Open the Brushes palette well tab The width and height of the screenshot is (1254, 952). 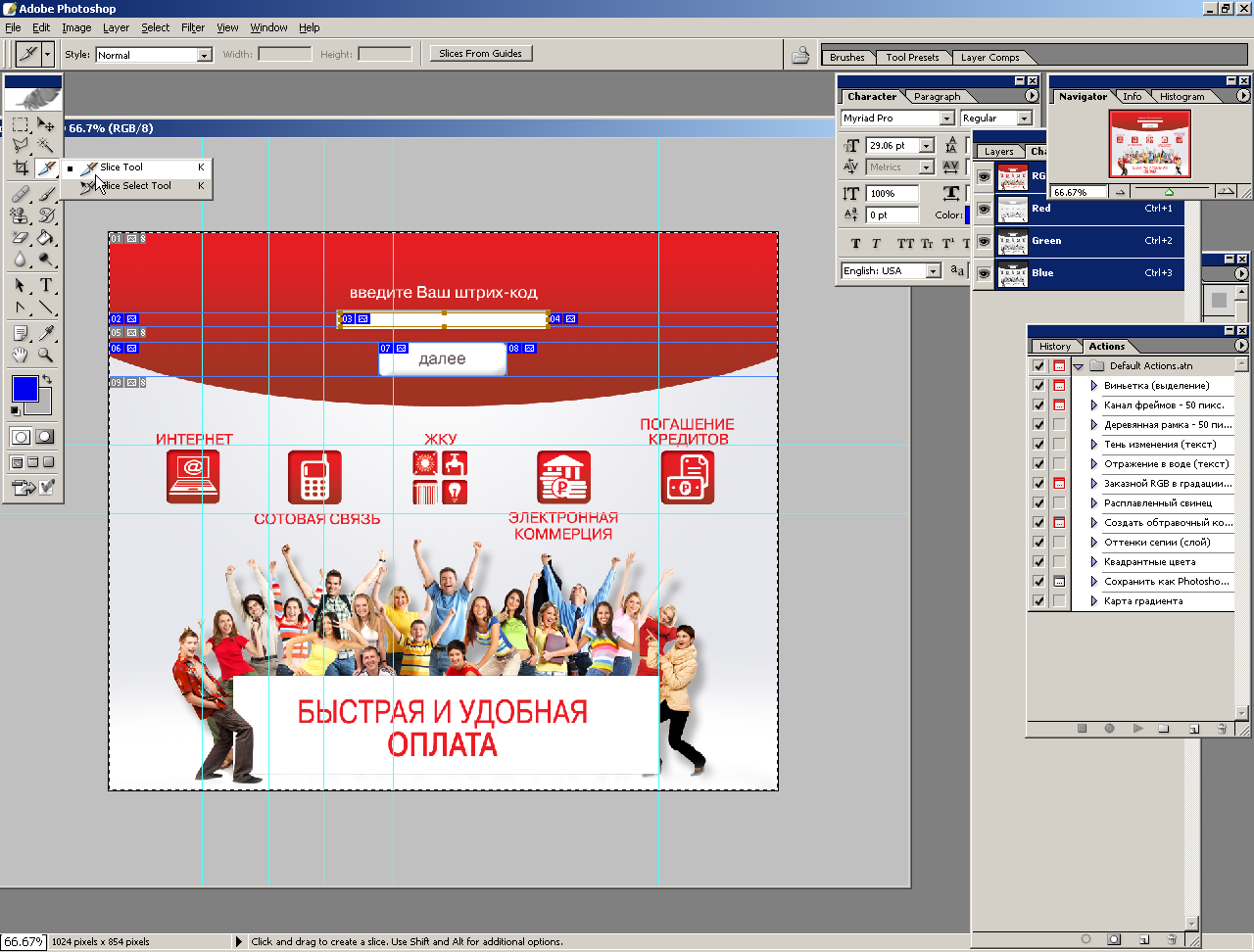847,58
